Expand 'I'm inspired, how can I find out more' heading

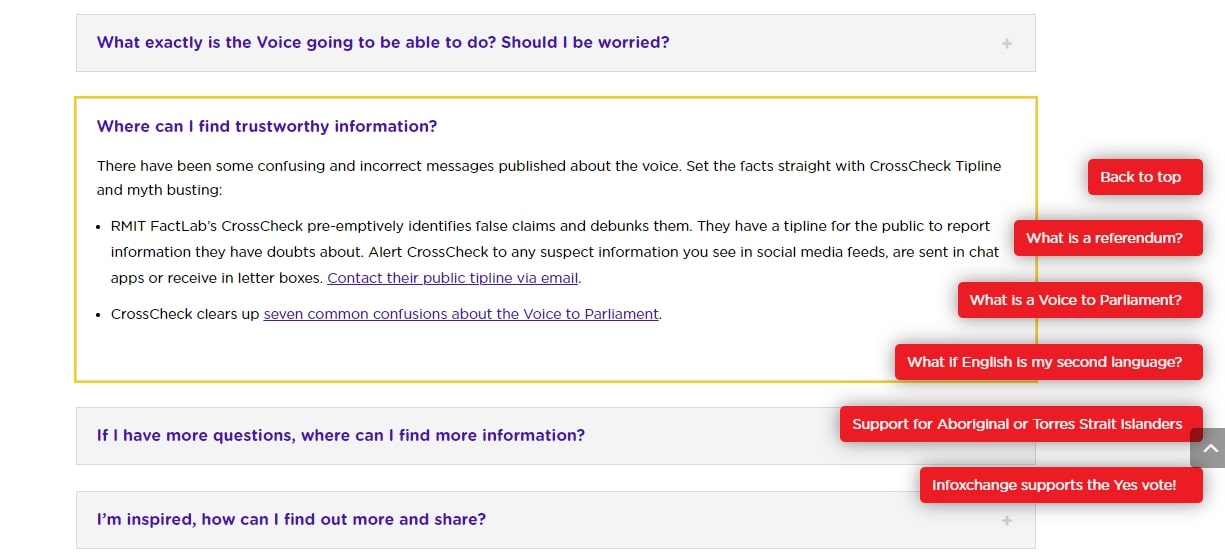click(291, 520)
